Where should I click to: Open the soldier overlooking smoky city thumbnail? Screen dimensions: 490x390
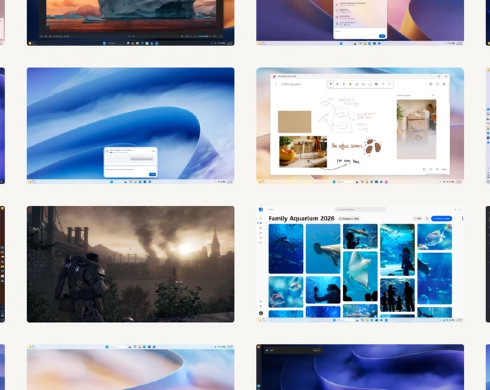pyautogui.click(x=130, y=264)
